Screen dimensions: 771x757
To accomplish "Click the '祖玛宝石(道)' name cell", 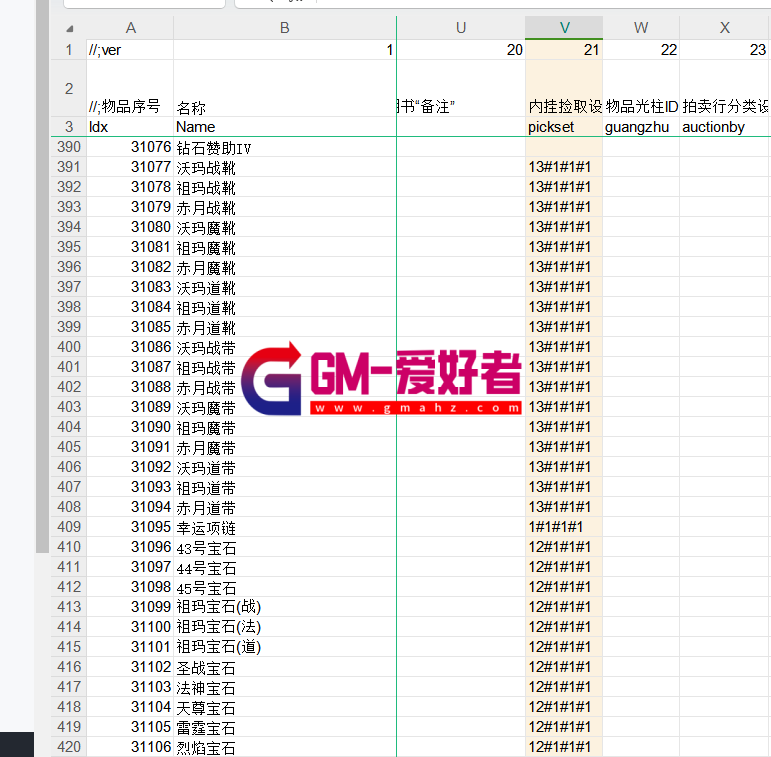I will point(285,647).
